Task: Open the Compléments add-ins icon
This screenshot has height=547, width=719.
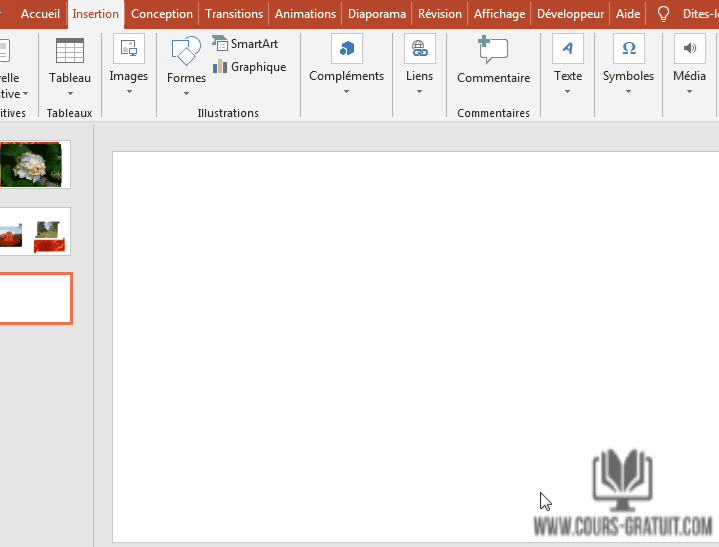Action: [x=347, y=48]
